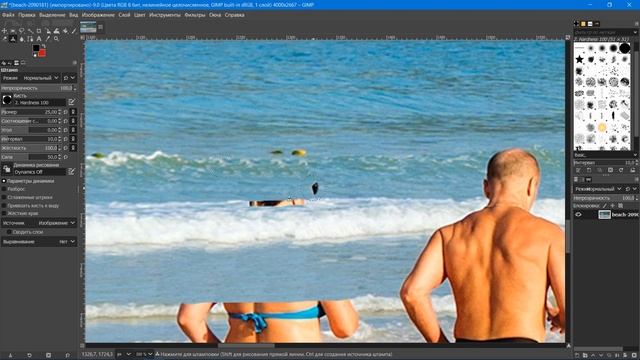This screenshot has width=640, height=360.
Task: Select the active Clone stamp tool
Action: click(13, 39)
